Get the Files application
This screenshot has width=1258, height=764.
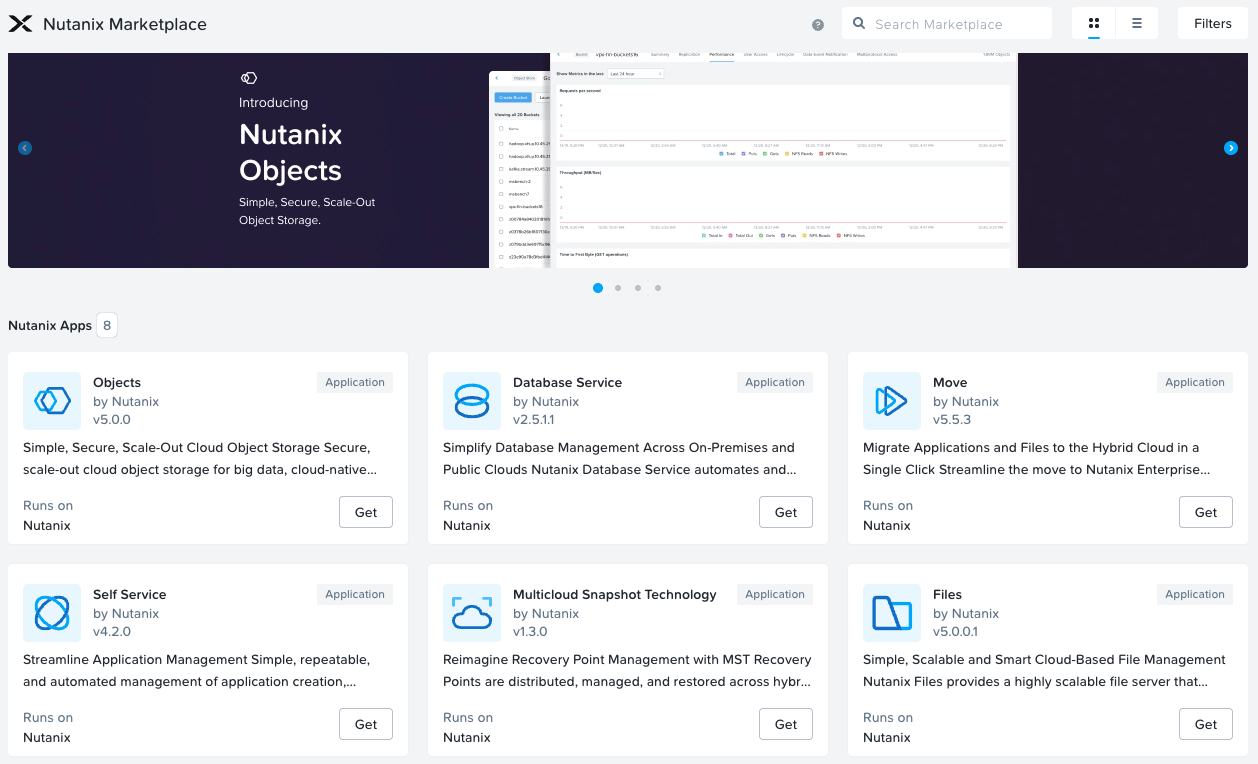(x=1206, y=724)
